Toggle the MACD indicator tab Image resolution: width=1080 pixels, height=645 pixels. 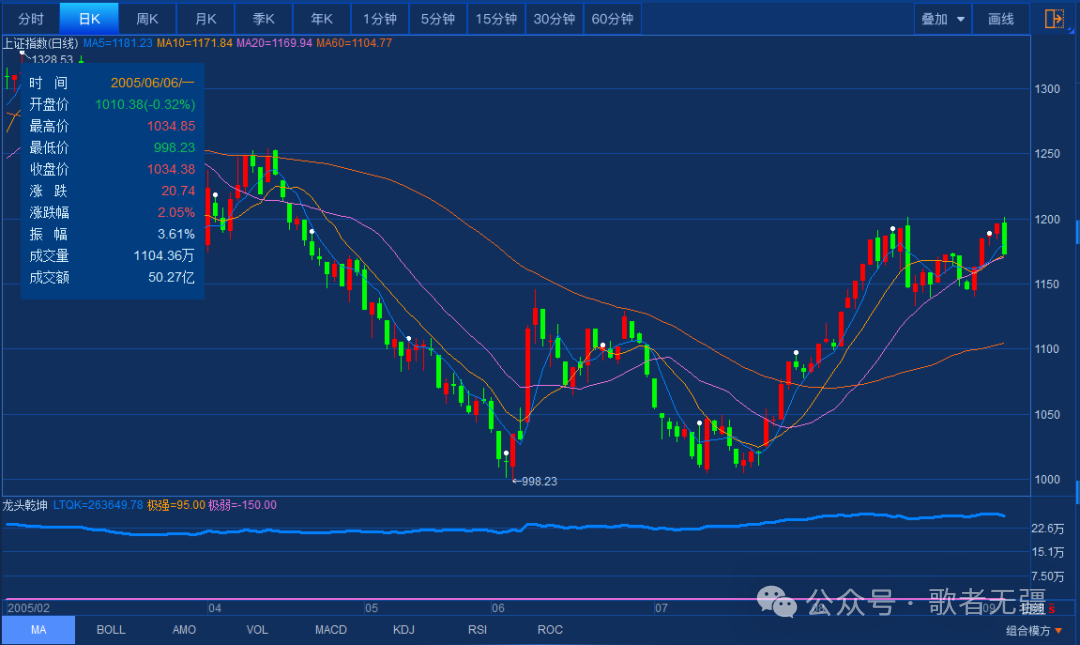point(331,630)
